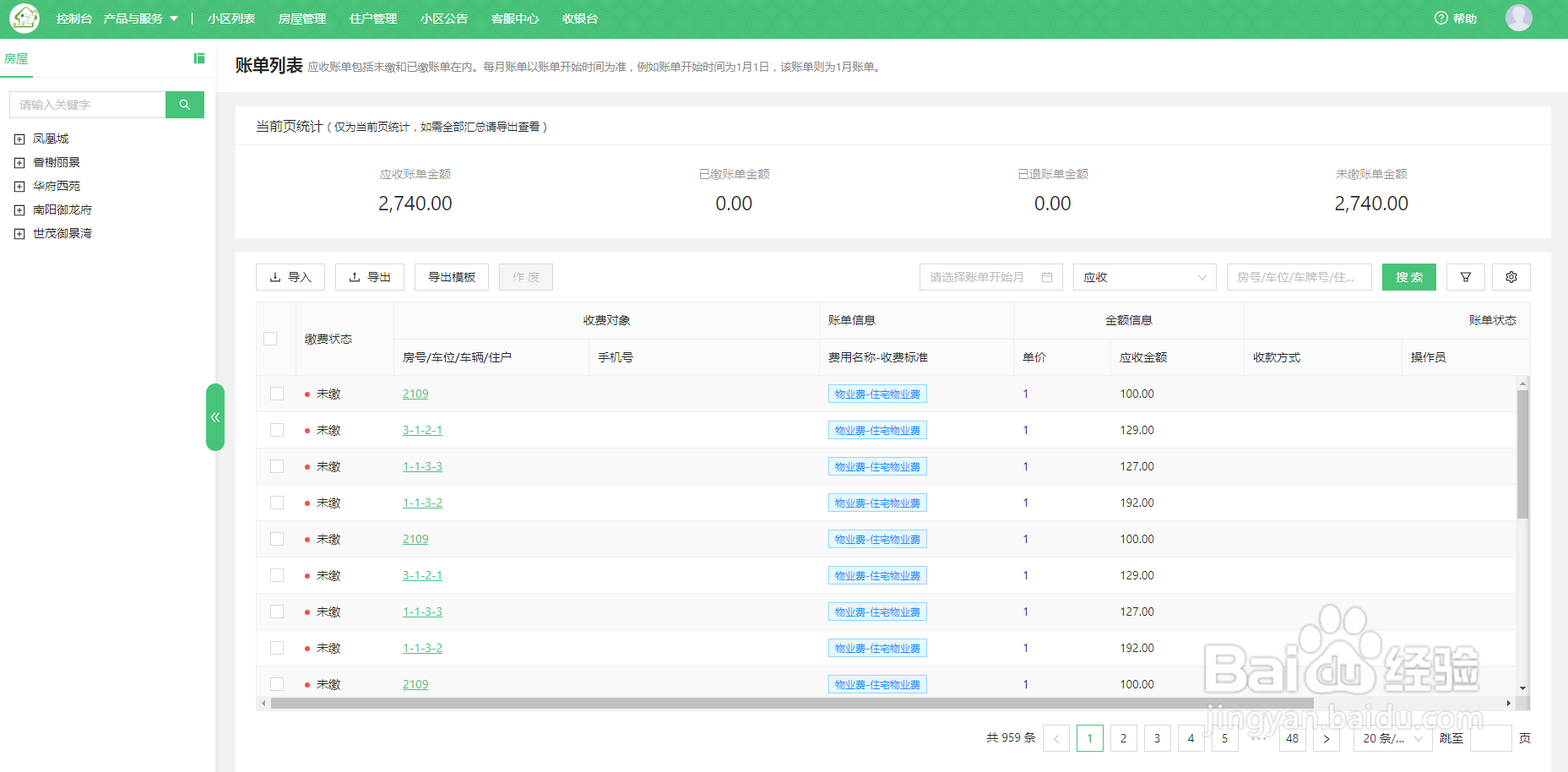Screen dimensions: 1568x772
Task: Select the checkbox of the first 2109 row
Action: [x=276, y=393]
